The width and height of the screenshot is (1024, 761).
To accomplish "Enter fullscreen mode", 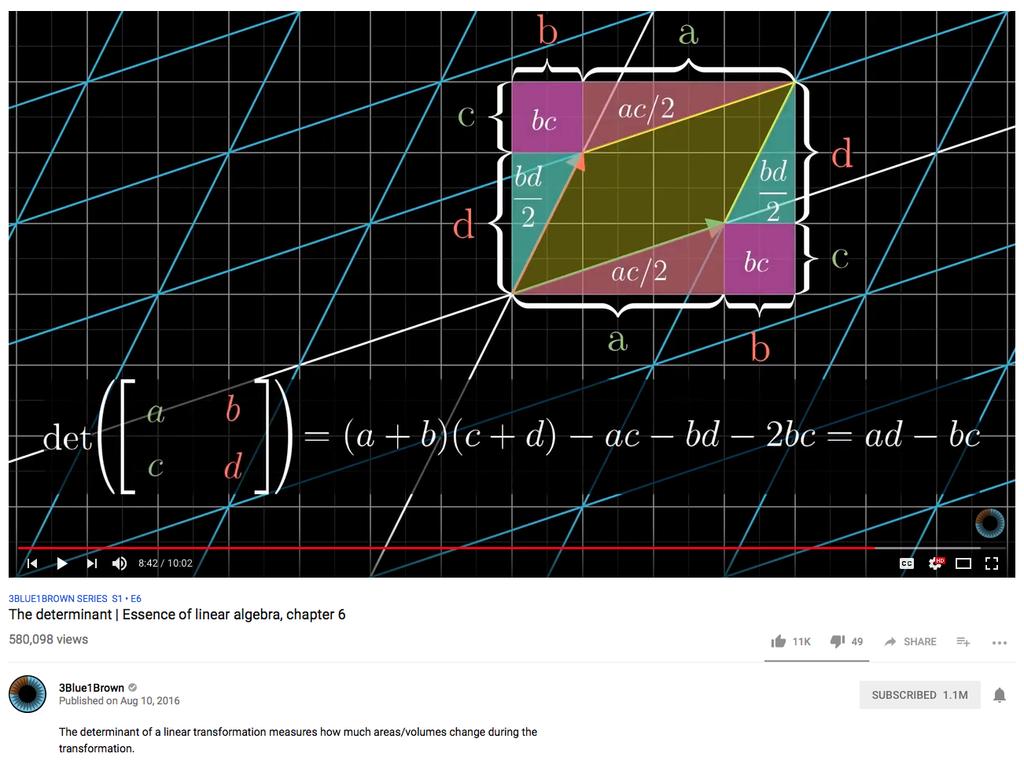I will [991, 563].
